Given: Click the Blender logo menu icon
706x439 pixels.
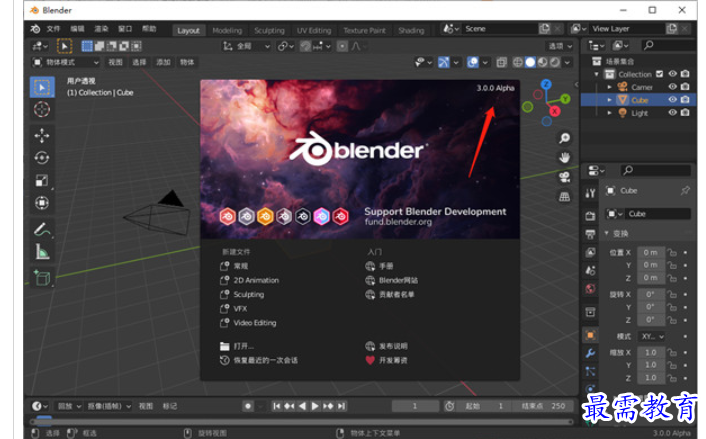Looking at the screenshot, I should [35, 29].
